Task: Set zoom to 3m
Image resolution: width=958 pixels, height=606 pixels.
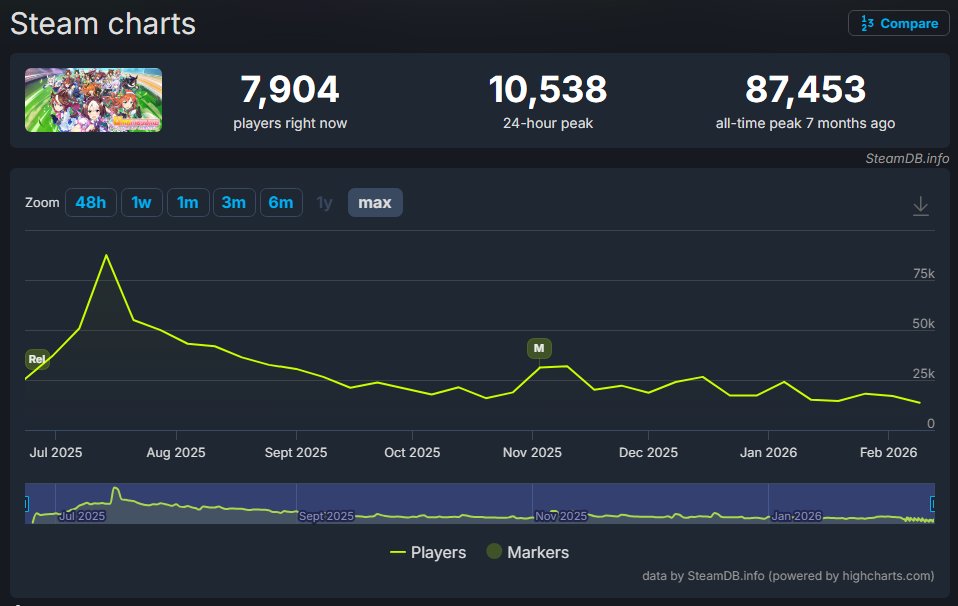Action: pos(233,202)
